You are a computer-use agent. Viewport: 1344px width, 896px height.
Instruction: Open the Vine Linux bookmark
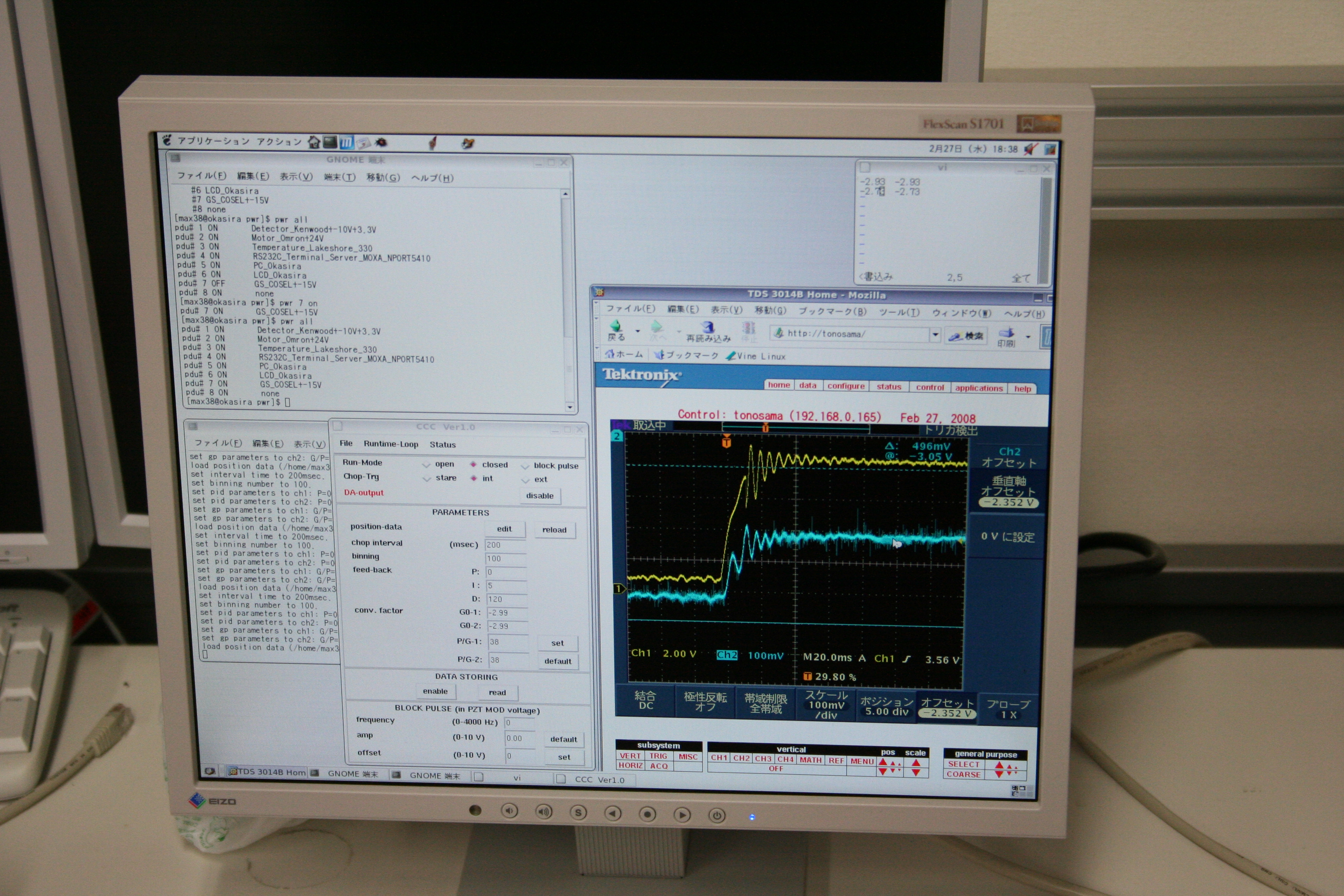coord(756,356)
